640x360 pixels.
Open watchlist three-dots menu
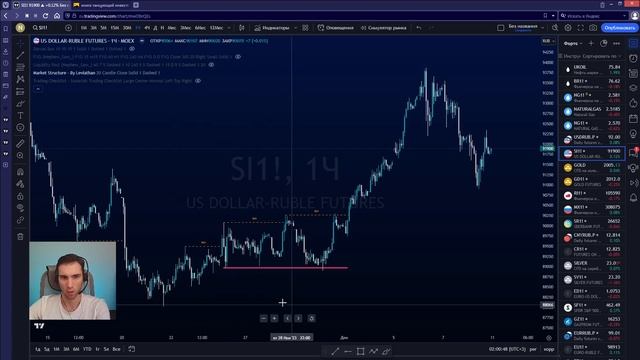pyautogui.click(x=616, y=43)
